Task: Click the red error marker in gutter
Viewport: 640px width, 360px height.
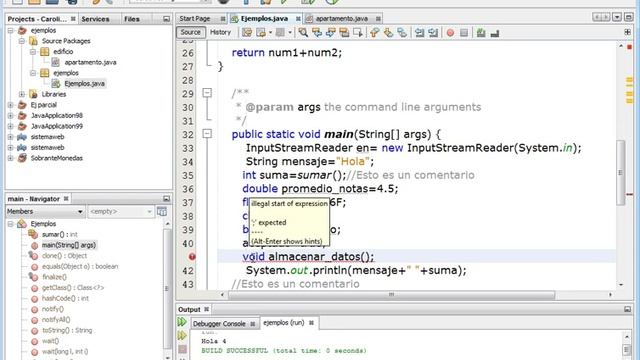Action: coord(192,257)
